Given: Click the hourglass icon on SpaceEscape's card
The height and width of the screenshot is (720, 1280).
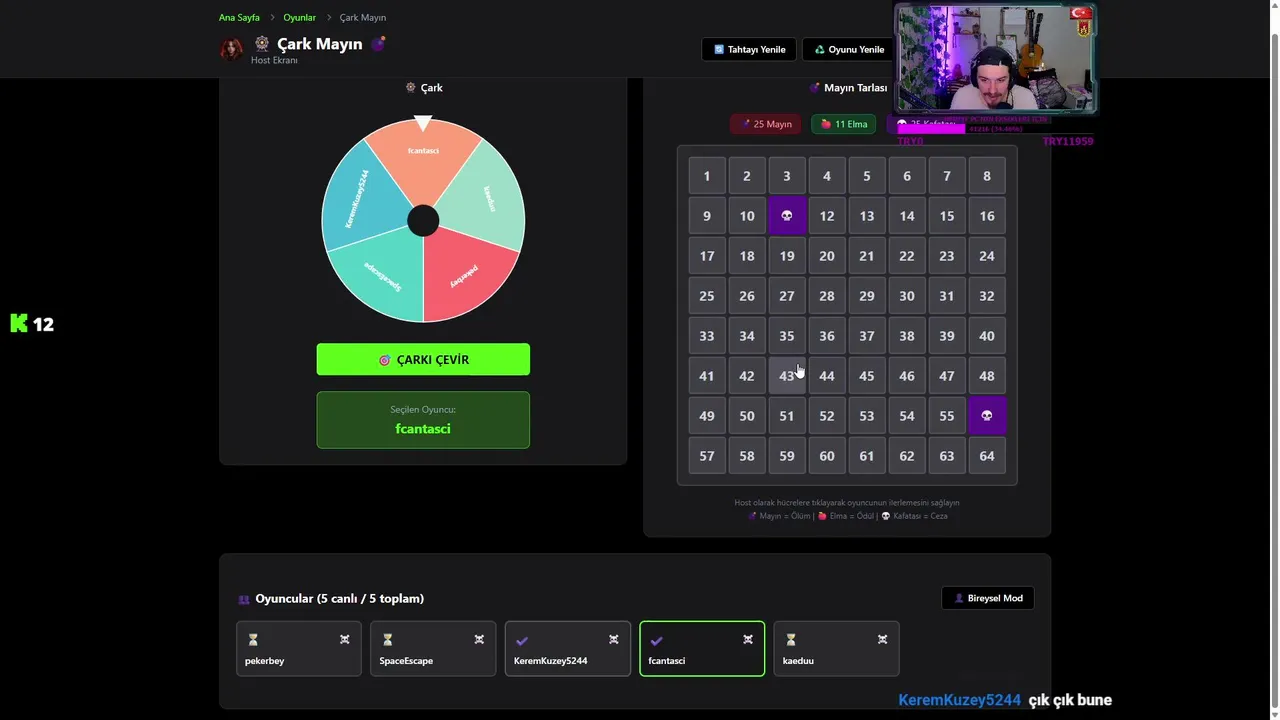Looking at the screenshot, I should pyautogui.click(x=387, y=640).
